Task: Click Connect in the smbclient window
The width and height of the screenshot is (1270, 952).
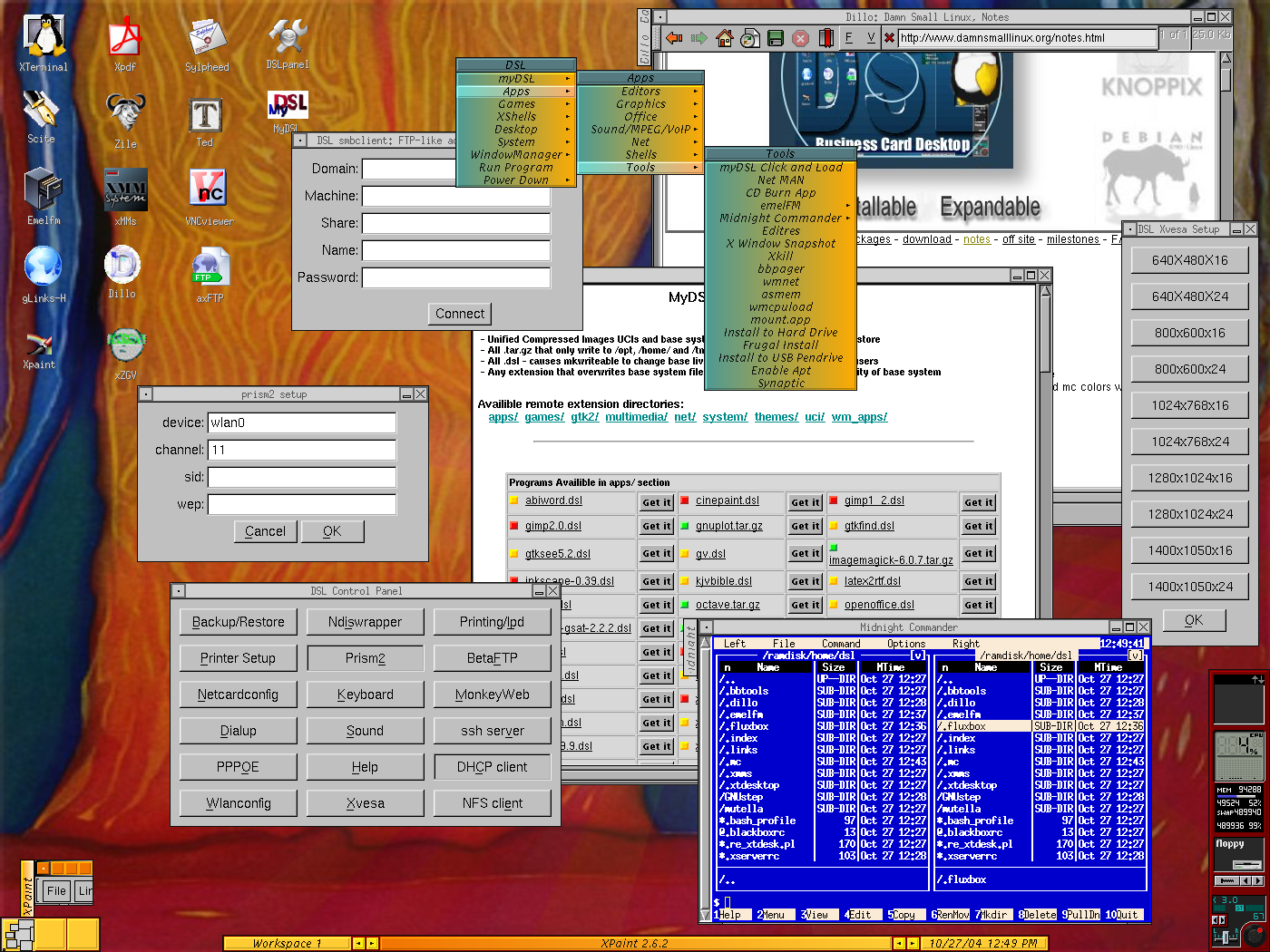Action: click(x=460, y=314)
